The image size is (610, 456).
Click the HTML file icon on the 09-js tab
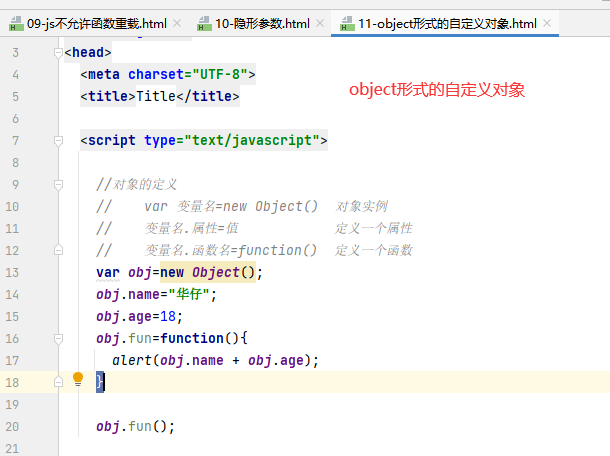(16, 24)
